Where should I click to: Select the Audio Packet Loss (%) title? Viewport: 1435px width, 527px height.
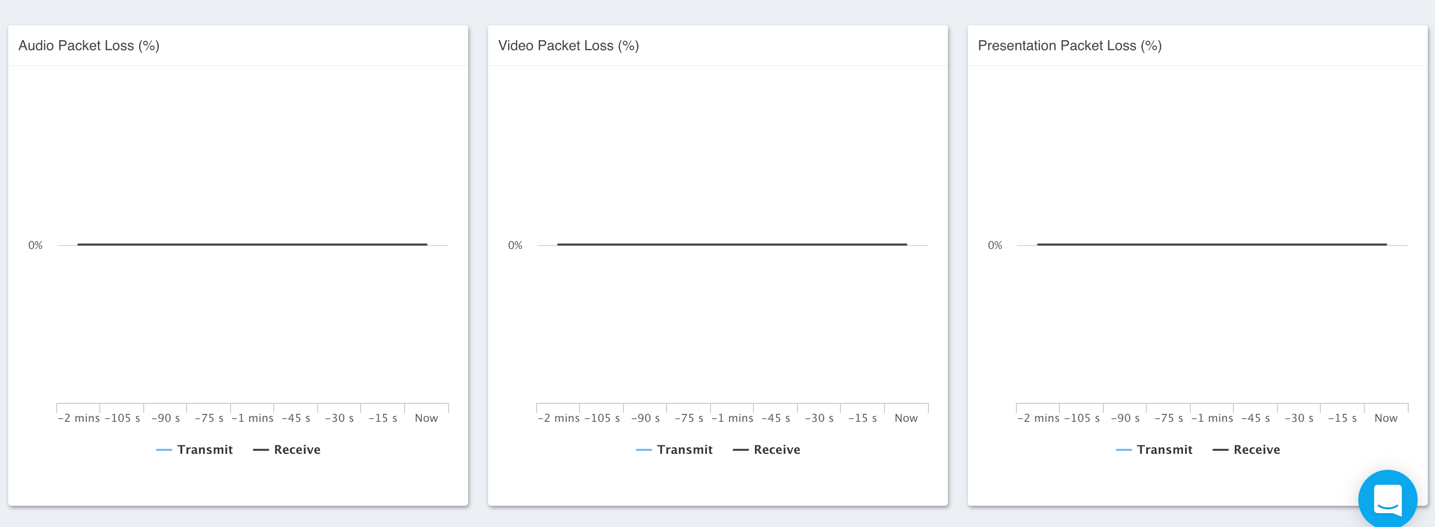coord(89,46)
